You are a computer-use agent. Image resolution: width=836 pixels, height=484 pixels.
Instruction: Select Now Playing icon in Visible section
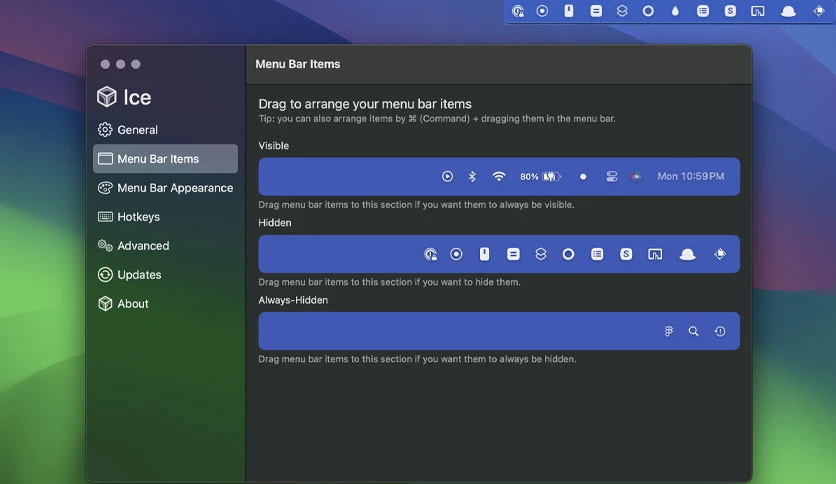tap(447, 176)
